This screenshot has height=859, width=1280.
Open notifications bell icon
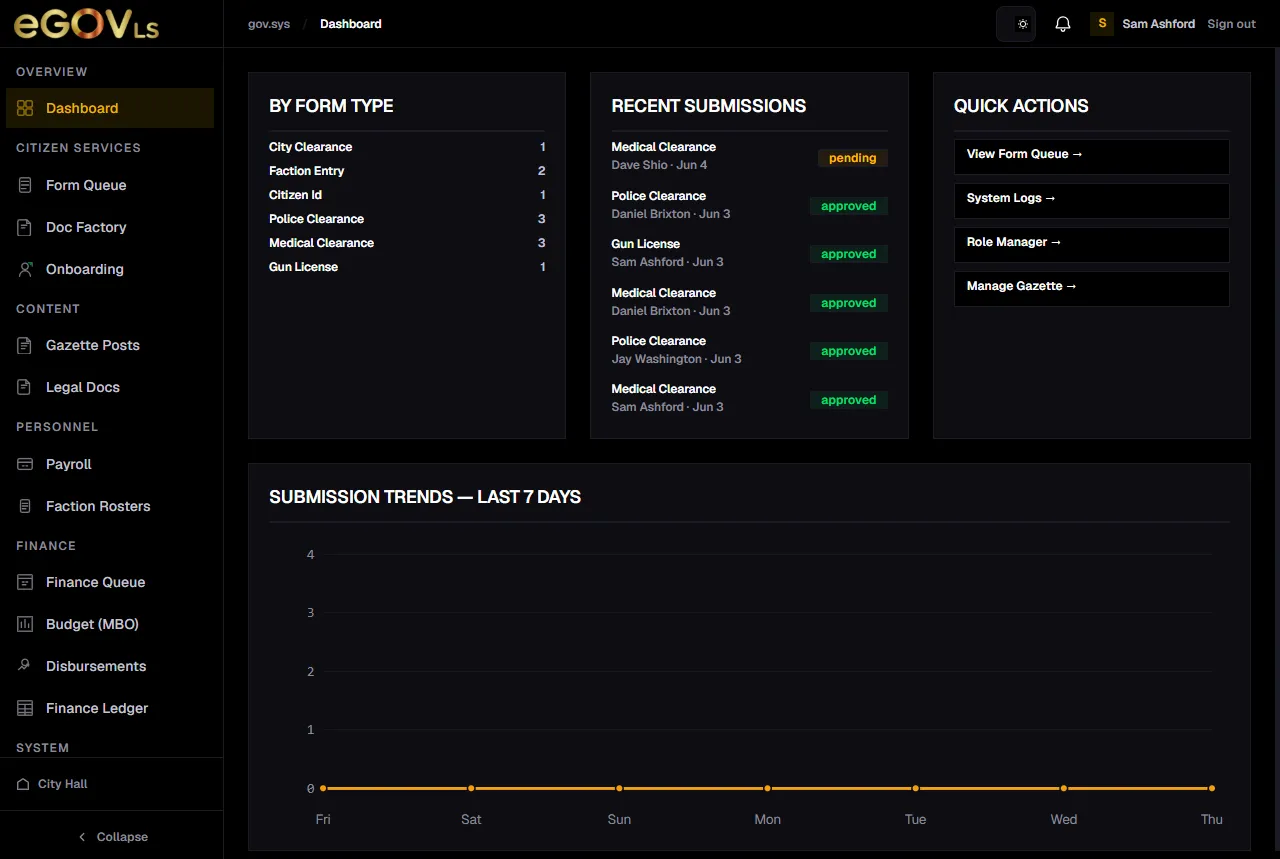coord(1063,24)
